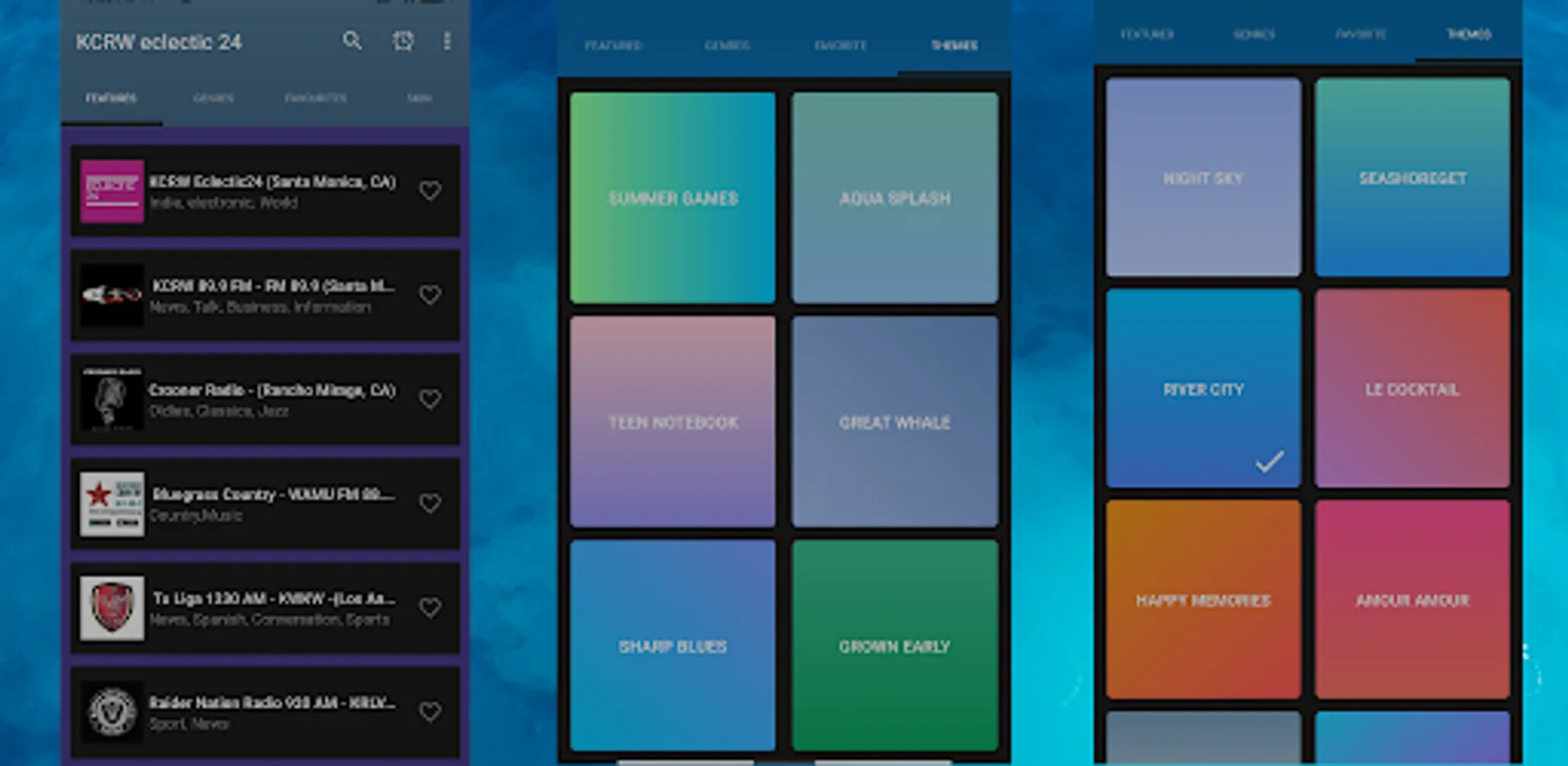Click the 'CountryMusic' genre line
Screen dimensions: 1568x766
(x=197, y=516)
